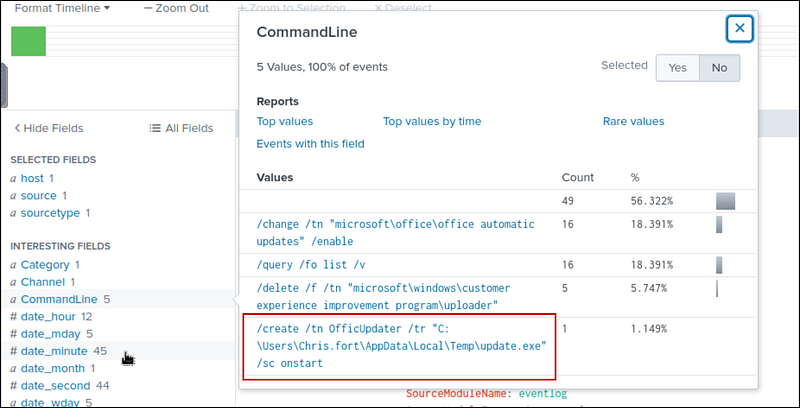Open the Top values report

[x=285, y=121]
